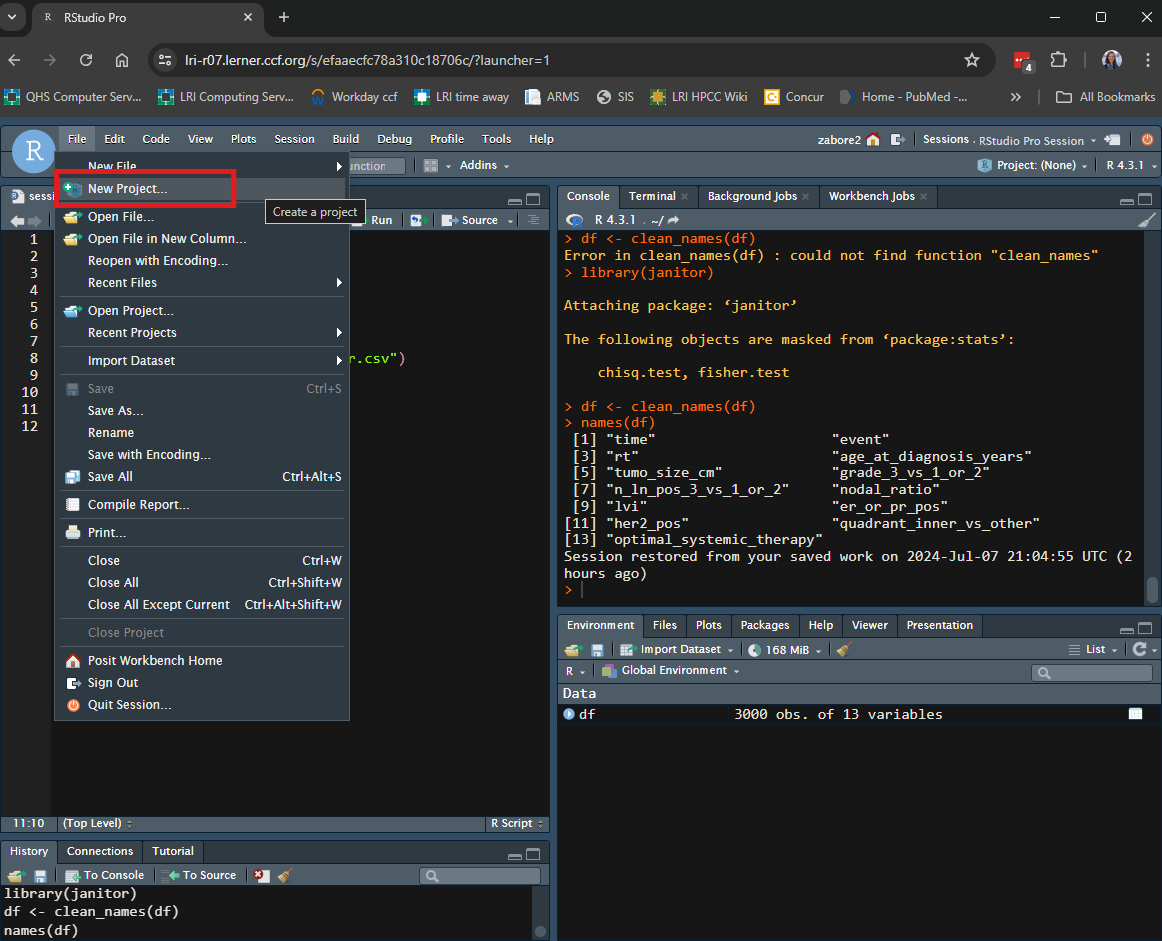This screenshot has height=941, width=1162.
Task: Click Quit Session... menu item
Action: [x=202, y=705]
